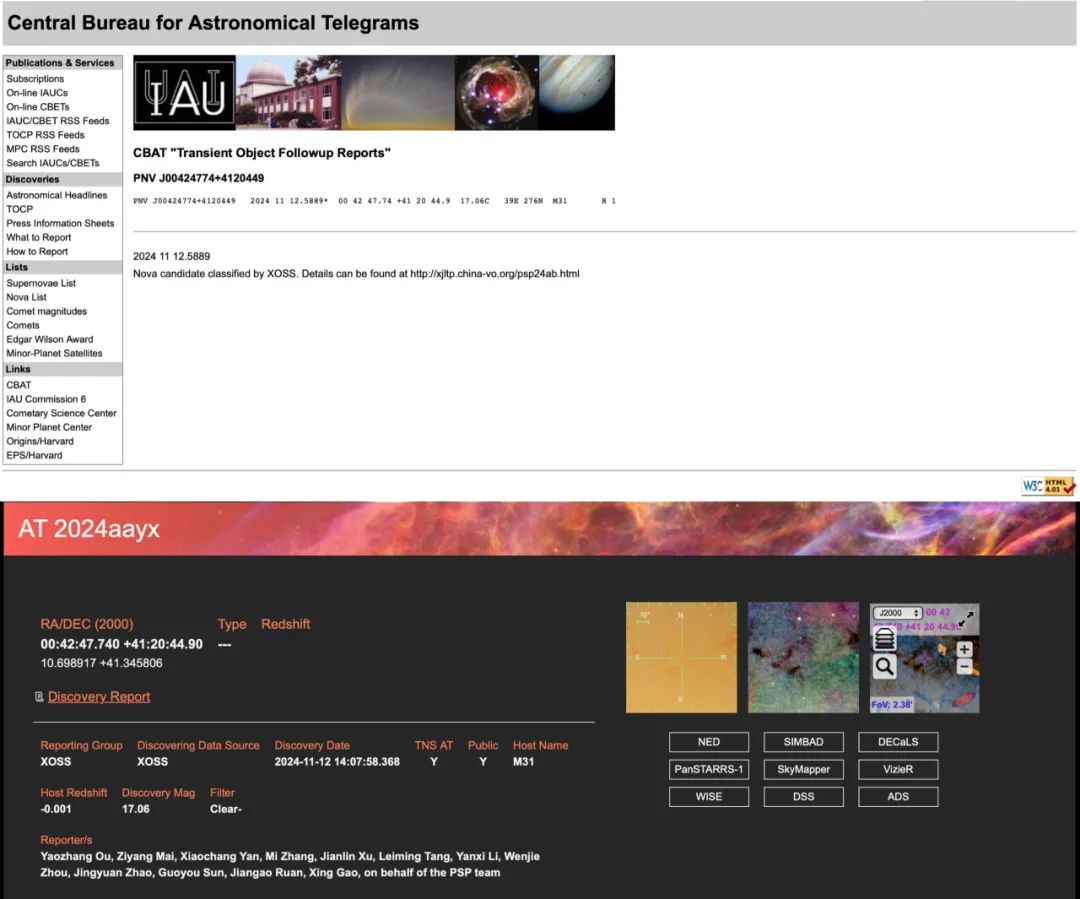Click the NED button
Screen dimensions: 1080x899
[x=709, y=742]
